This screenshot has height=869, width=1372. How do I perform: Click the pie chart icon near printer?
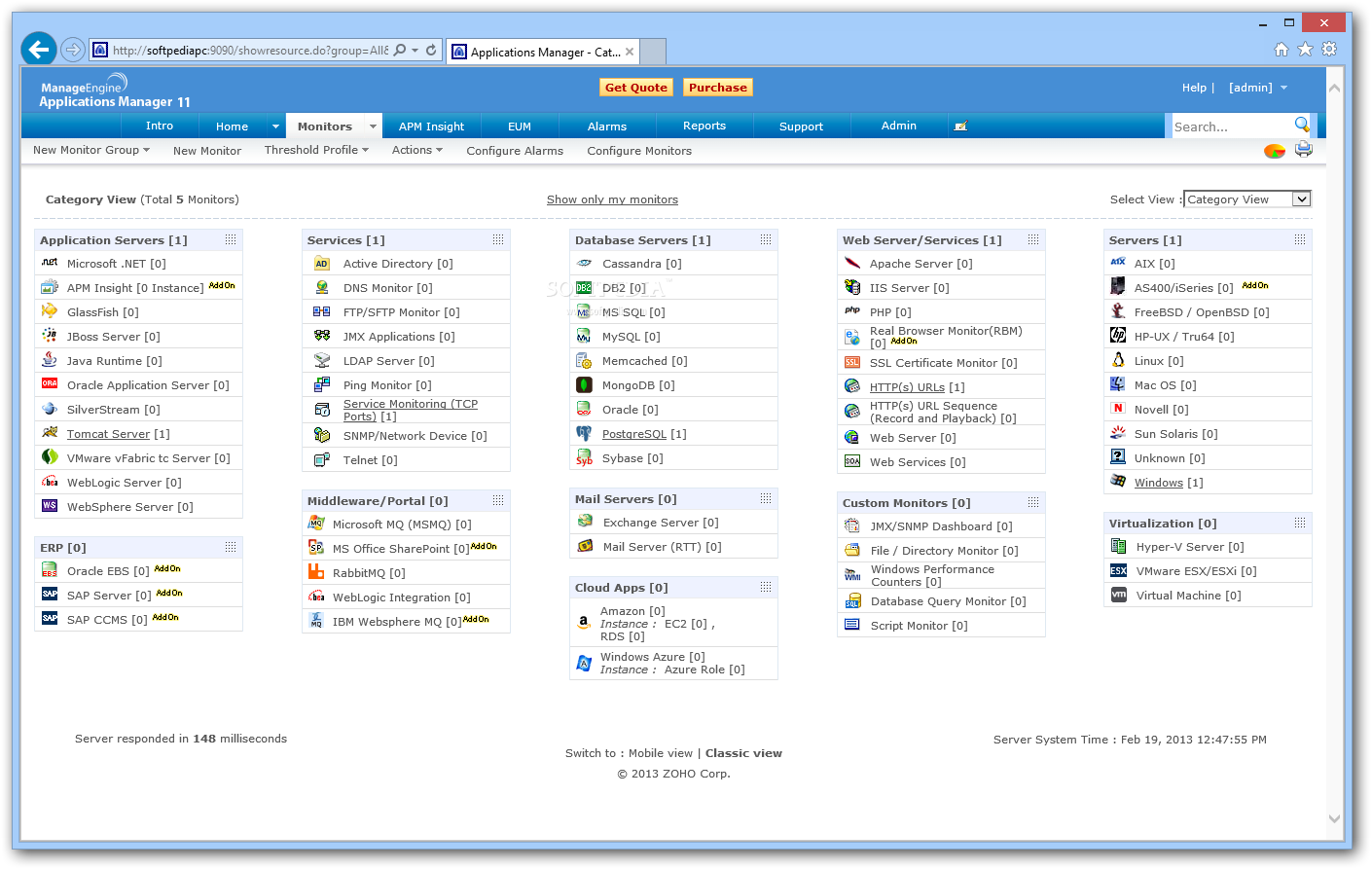pyautogui.click(x=1274, y=150)
